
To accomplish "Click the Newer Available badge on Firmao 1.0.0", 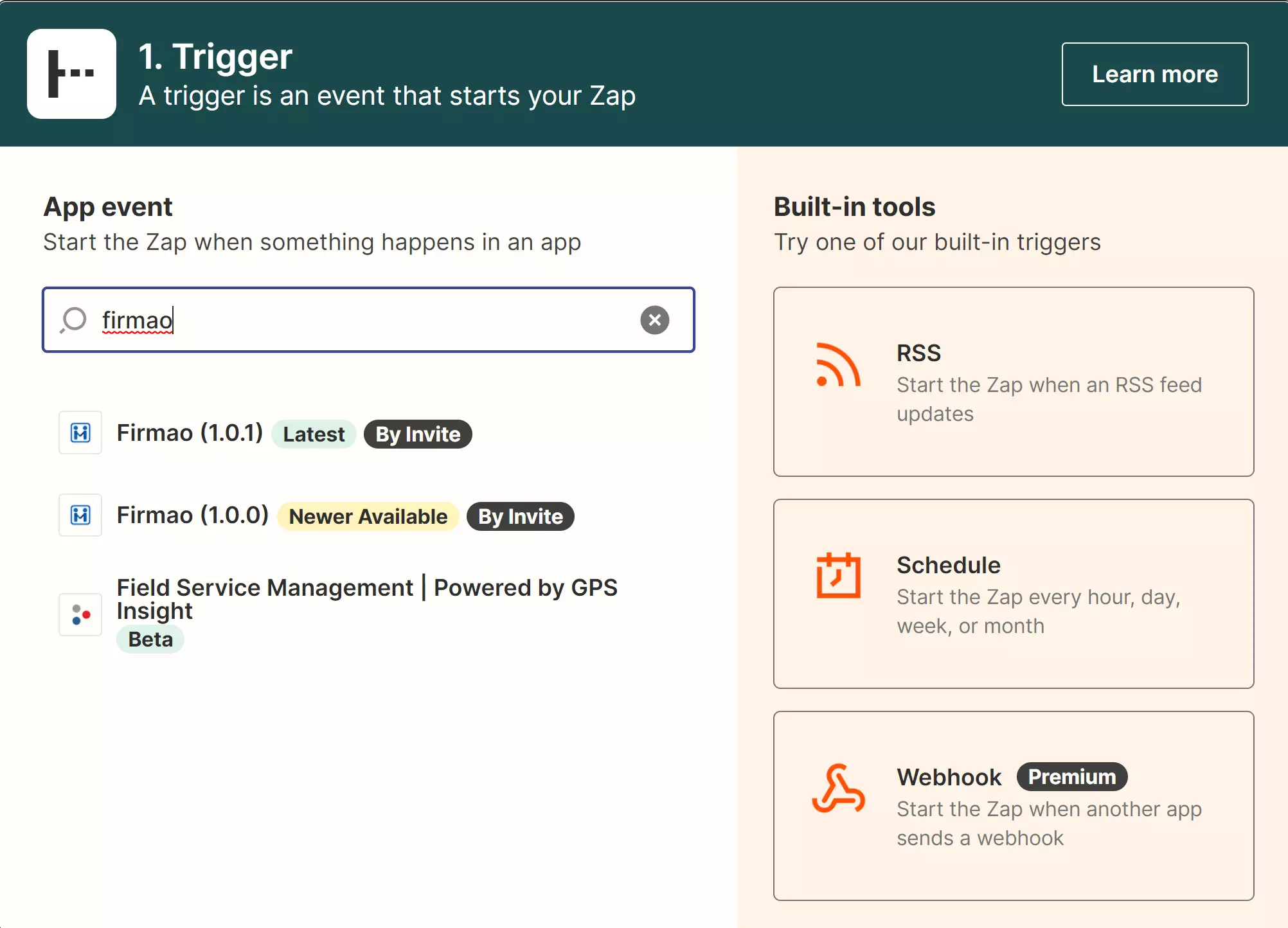I will click(368, 516).
